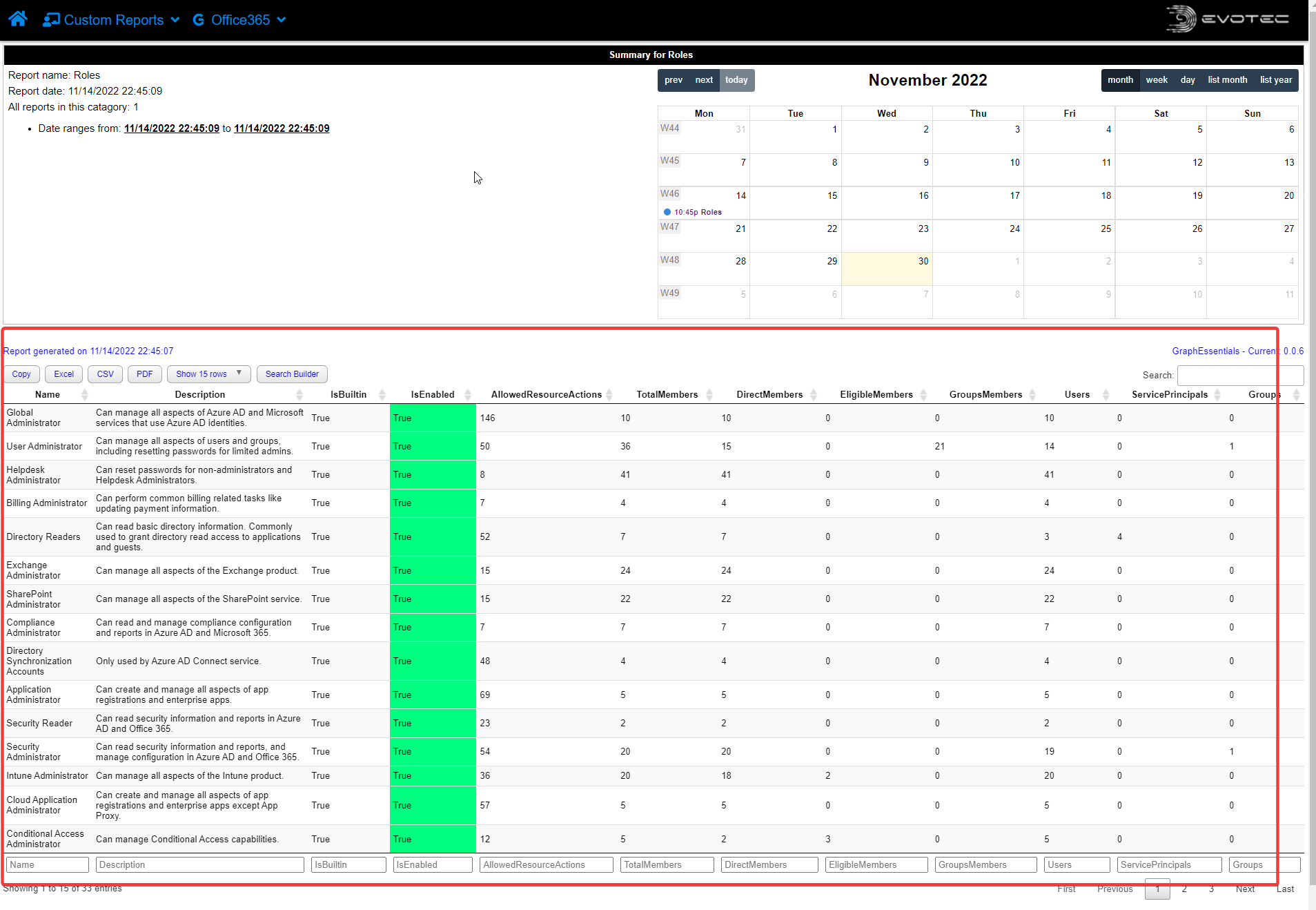Sort table by GroupsMembers column
The height and width of the screenshot is (910, 1316).
click(x=985, y=395)
